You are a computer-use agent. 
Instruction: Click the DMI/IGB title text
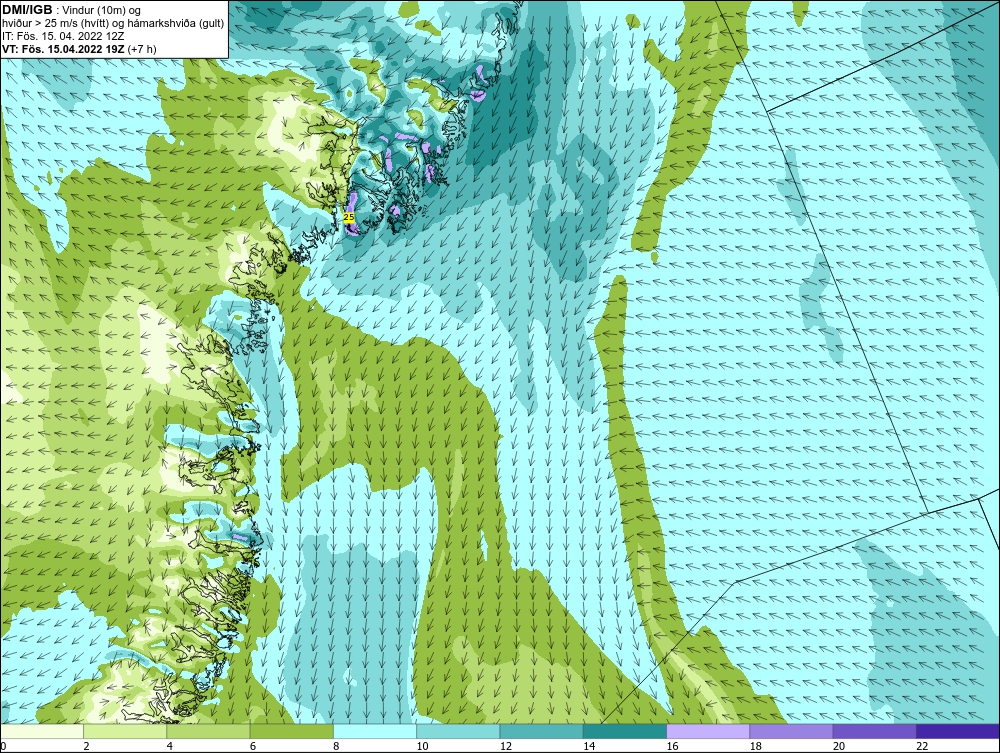point(27,10)
